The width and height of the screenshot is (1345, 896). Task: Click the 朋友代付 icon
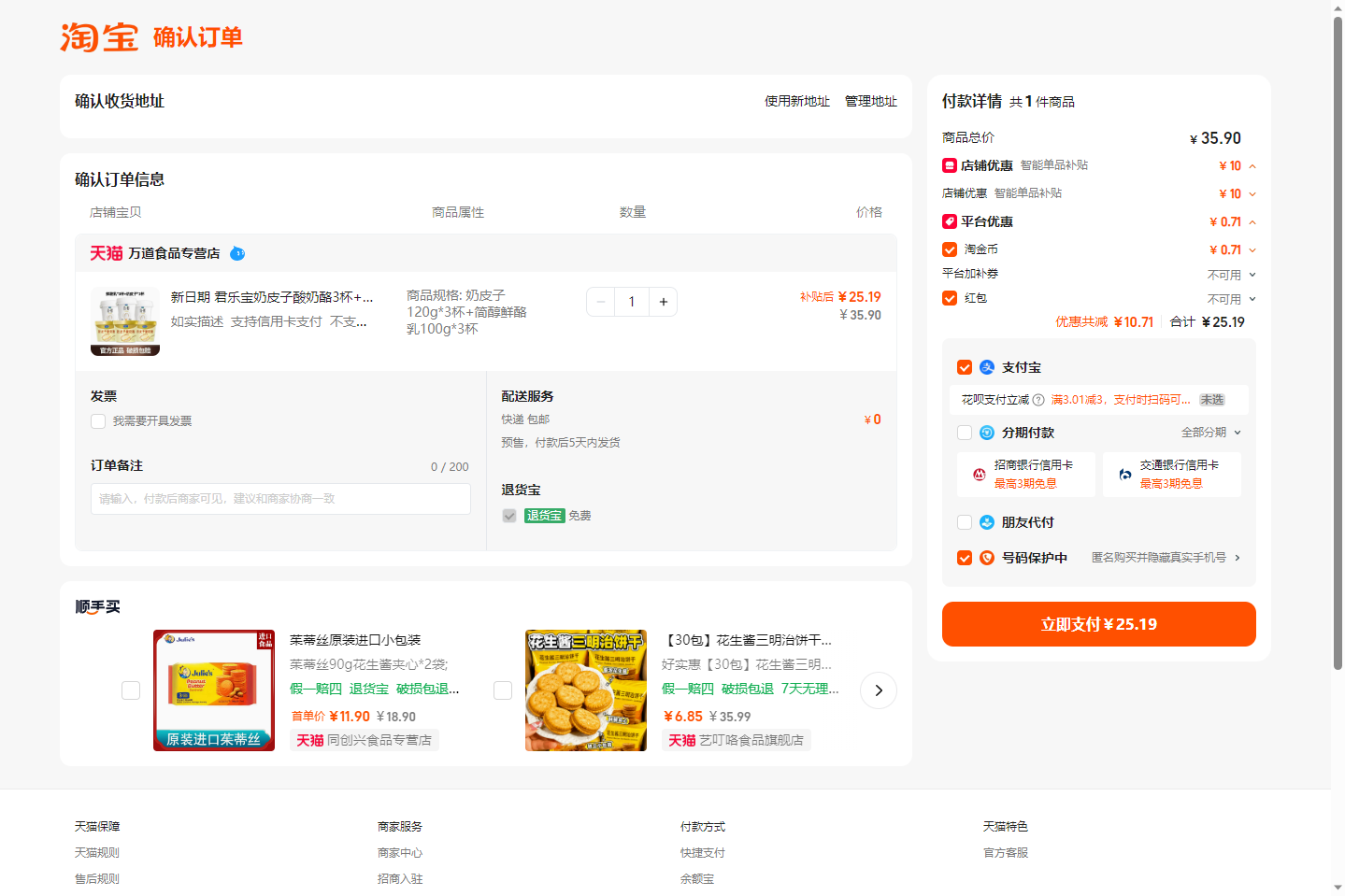coord(987,522)
